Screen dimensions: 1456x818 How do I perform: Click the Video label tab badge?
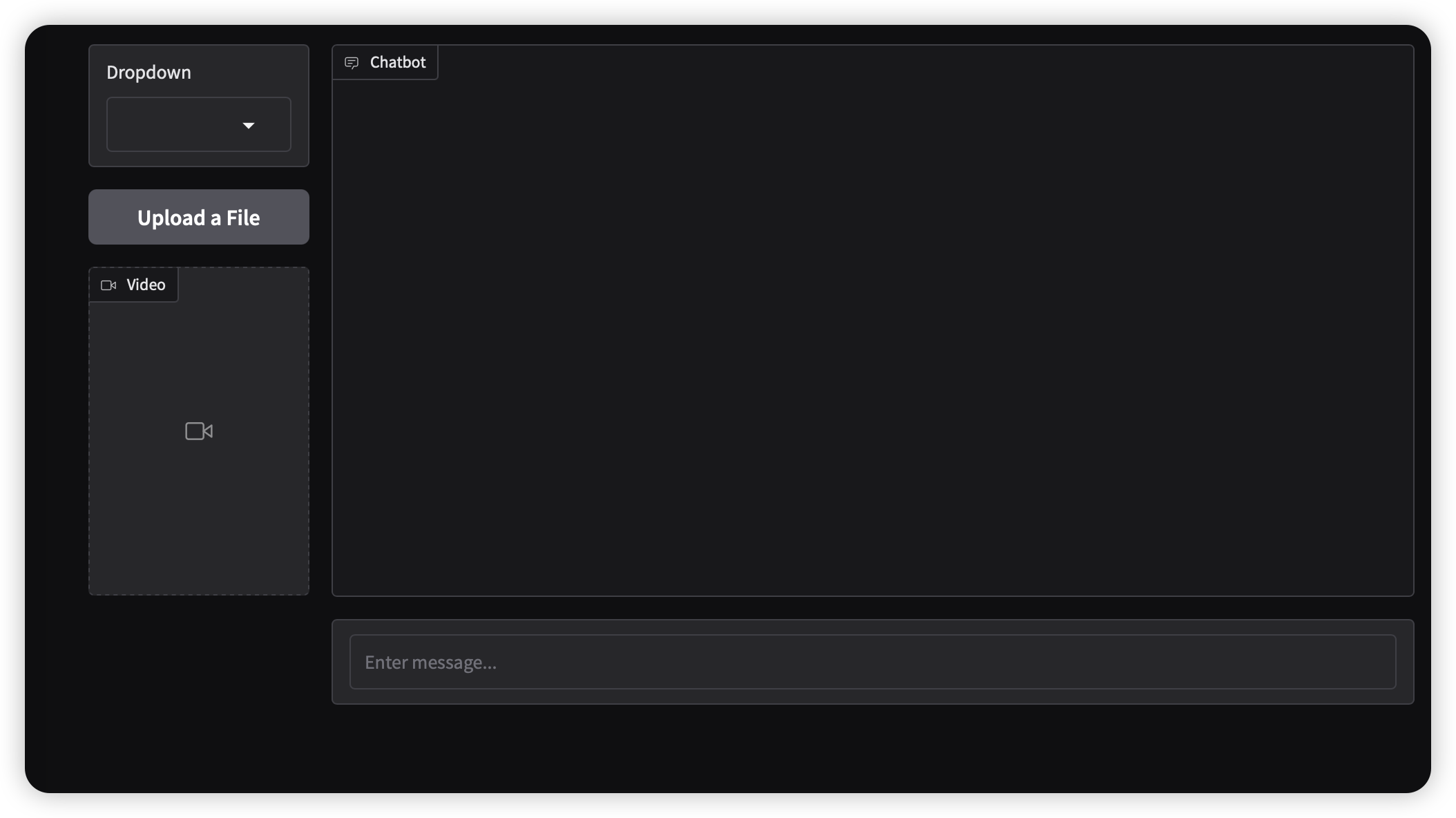pyautogui.click(x=133, y=285)
